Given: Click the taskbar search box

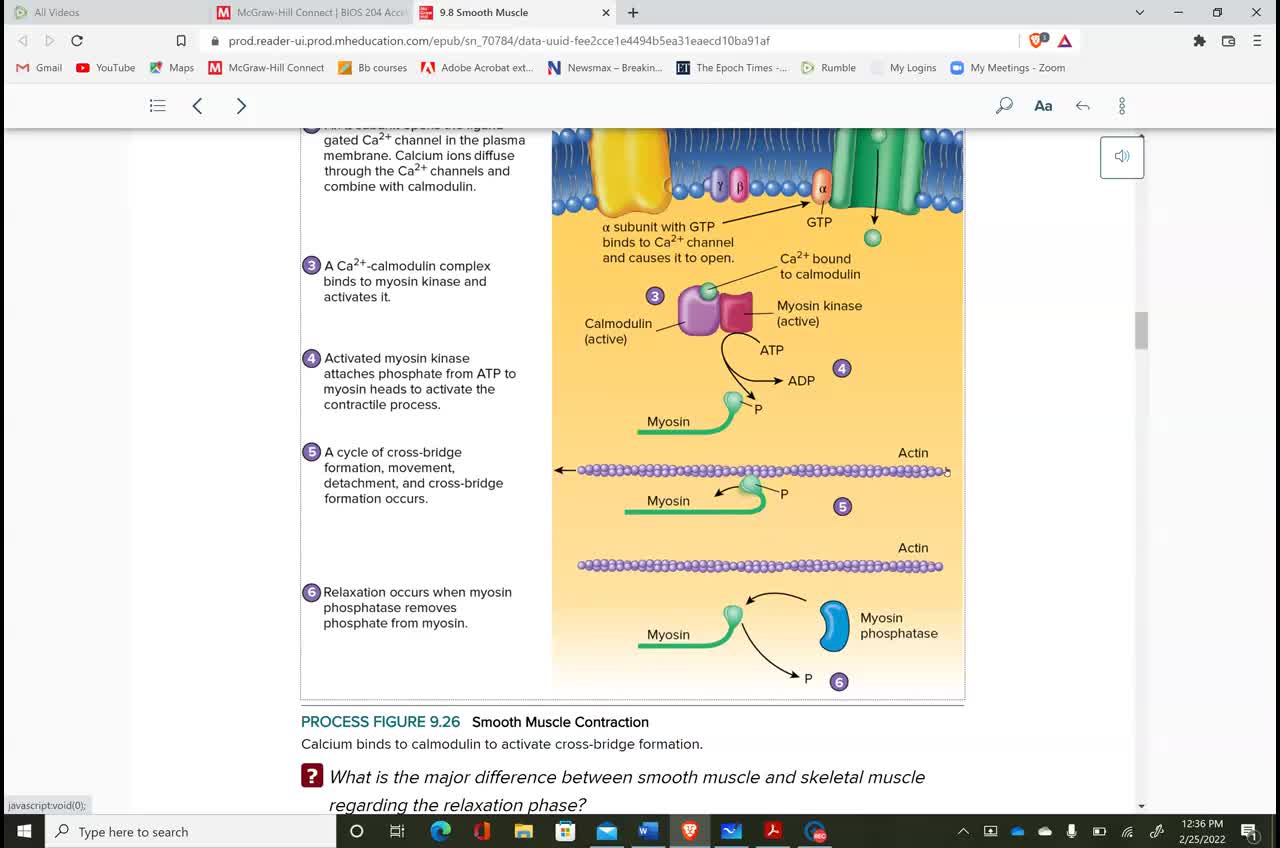Looking at the screenshot, I should (191, 831).
